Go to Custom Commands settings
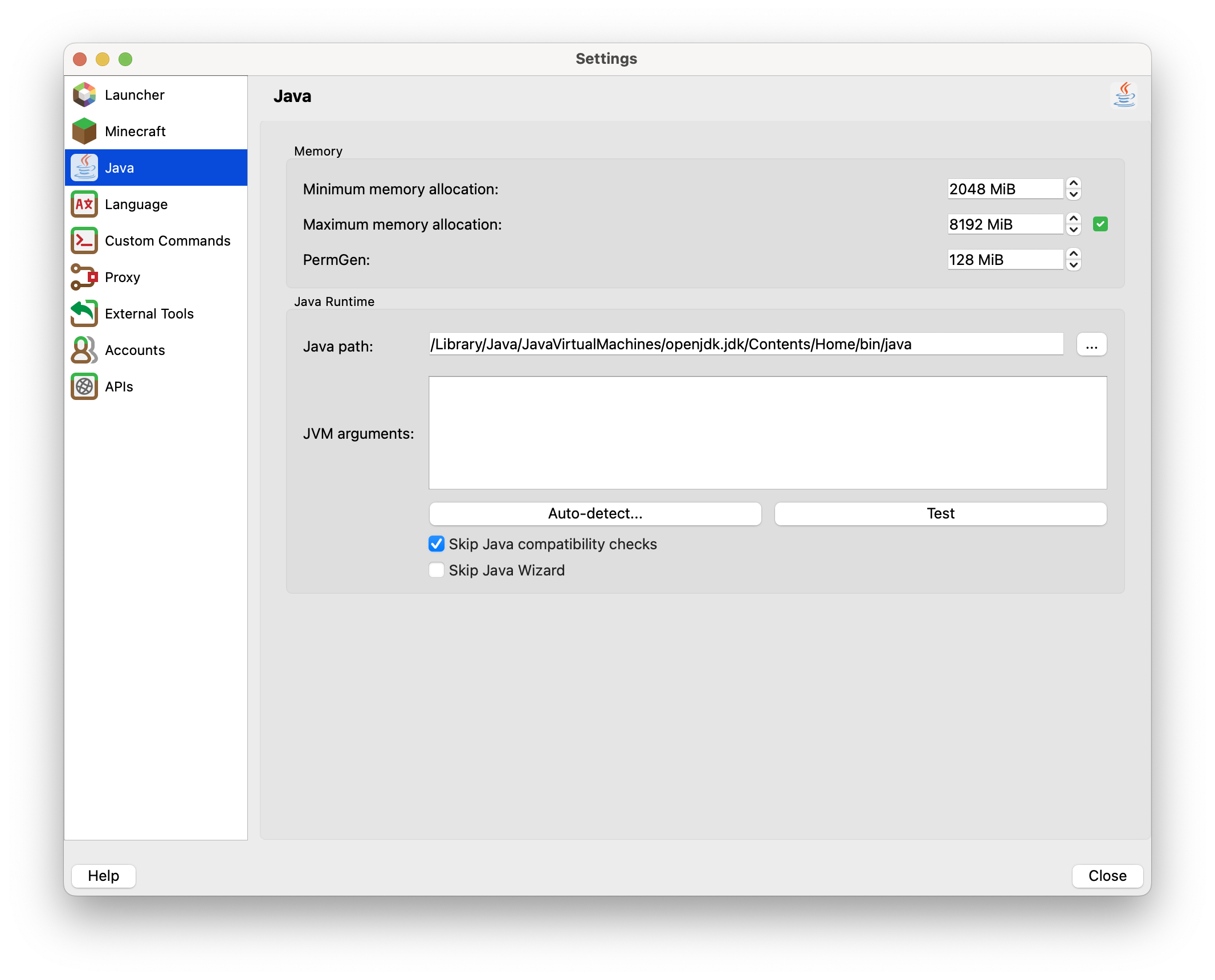Screen dimensions: 1215x980 [x=156, y=240]
